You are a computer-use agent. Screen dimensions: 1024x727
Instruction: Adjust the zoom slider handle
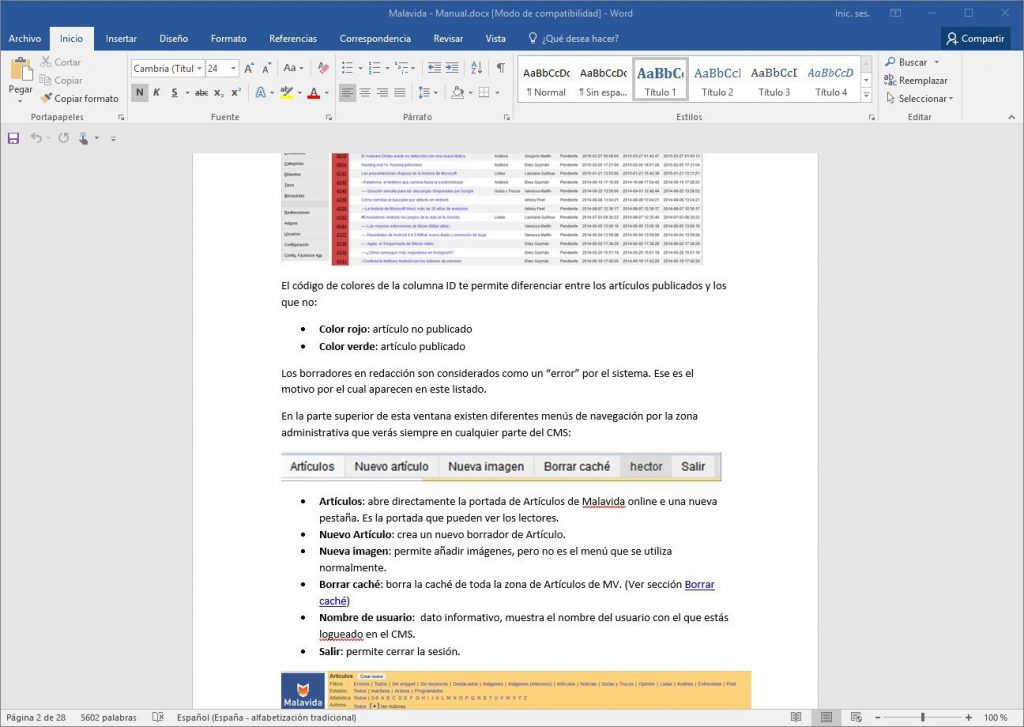[922, 717]
